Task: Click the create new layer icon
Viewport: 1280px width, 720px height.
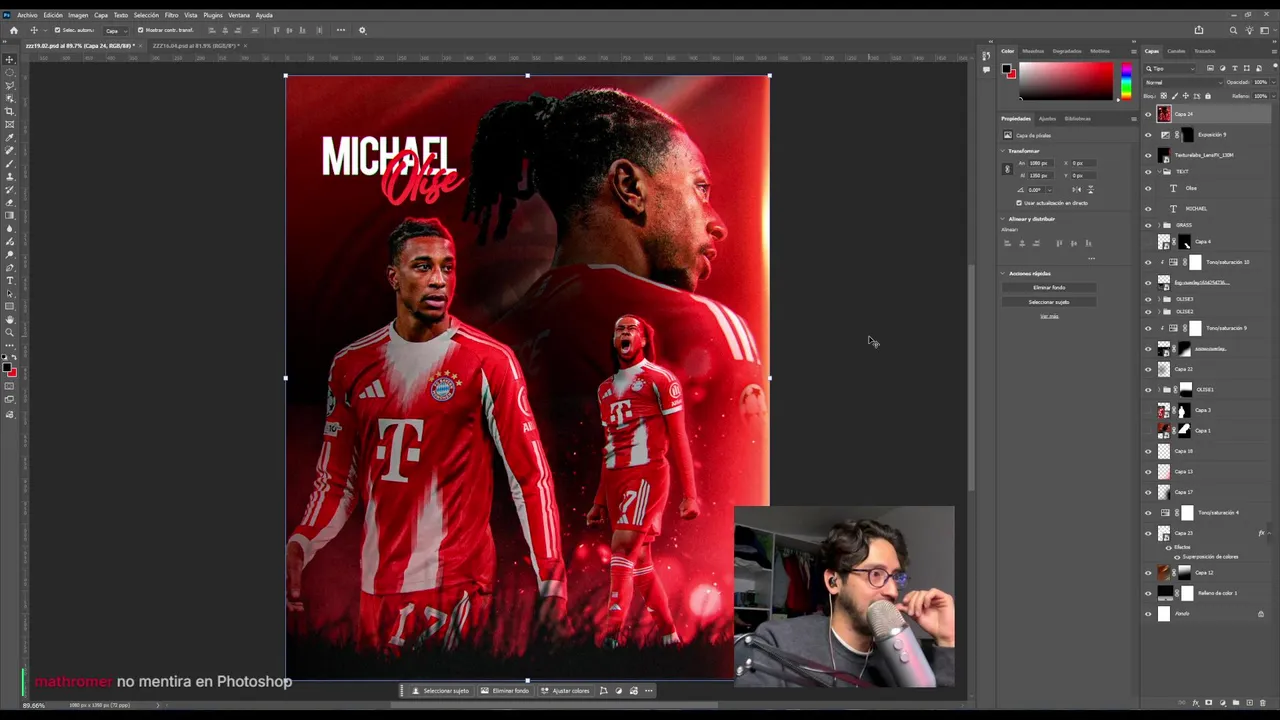Action: [x=1249, y=703]
